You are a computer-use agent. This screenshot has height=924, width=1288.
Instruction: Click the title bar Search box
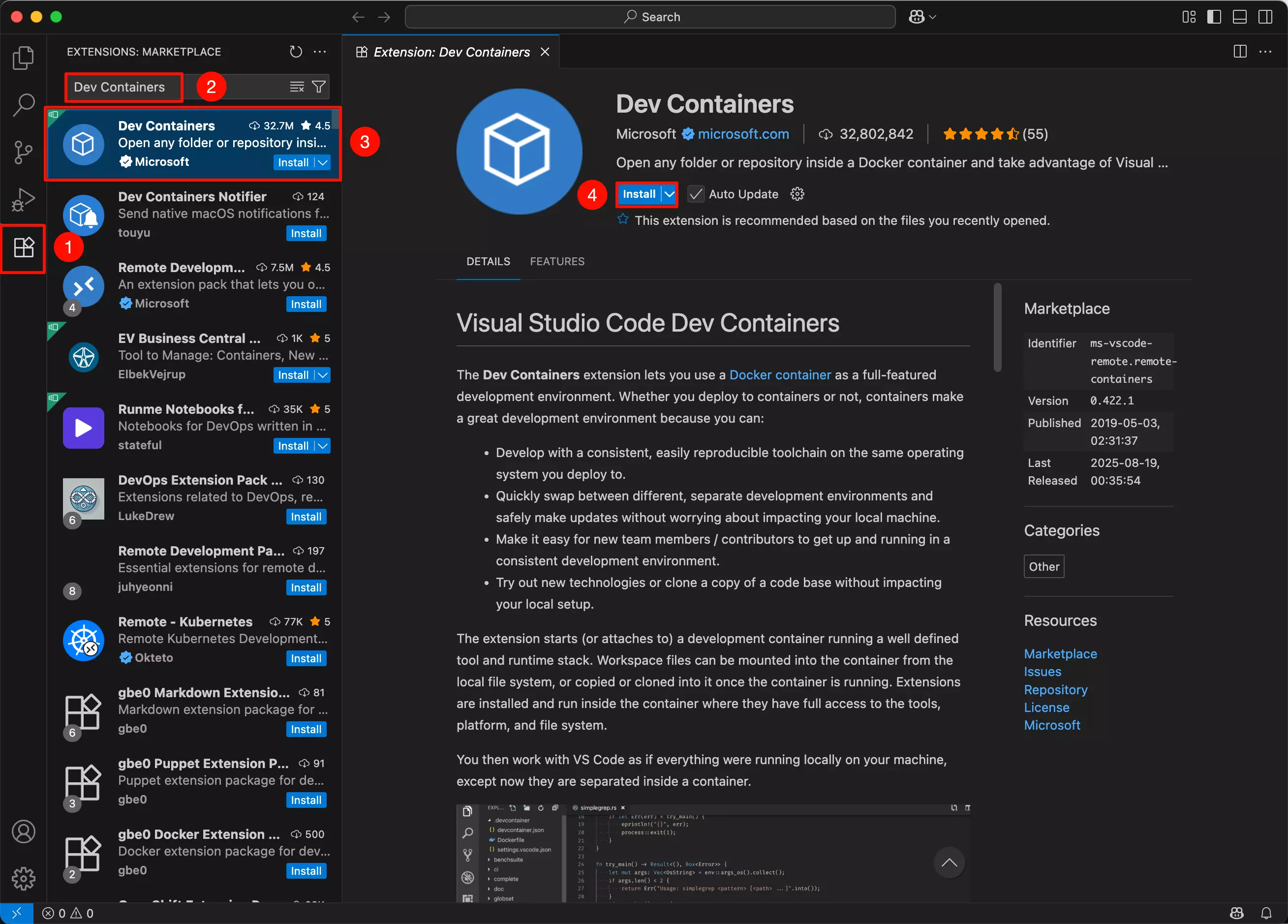point(650,17)
